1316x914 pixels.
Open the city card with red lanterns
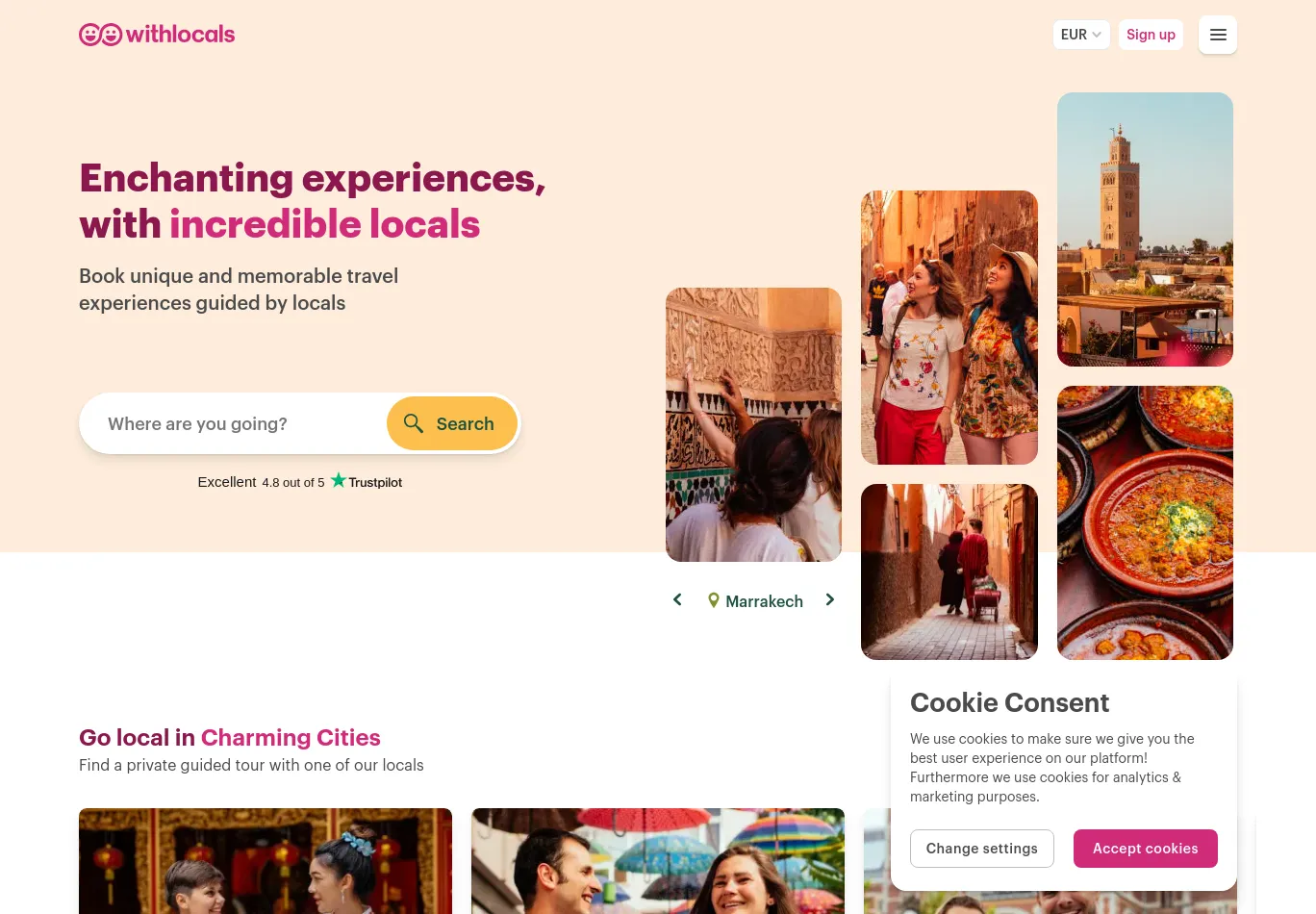pyautogui.click(x=266, y=861)
